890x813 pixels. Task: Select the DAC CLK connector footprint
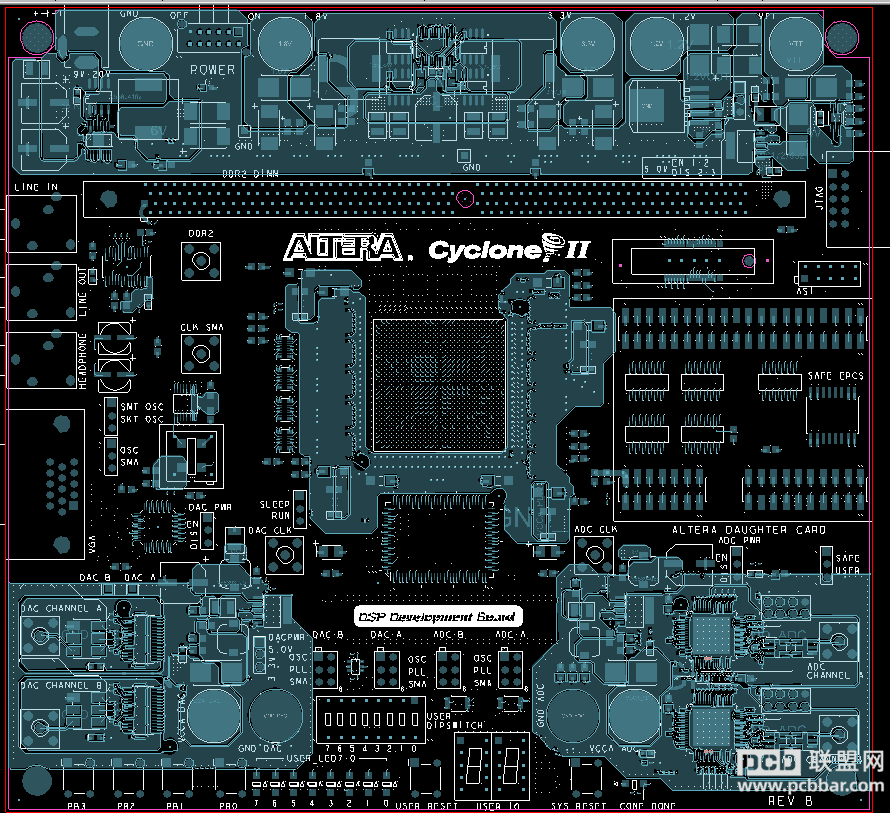tap(284, 554)
